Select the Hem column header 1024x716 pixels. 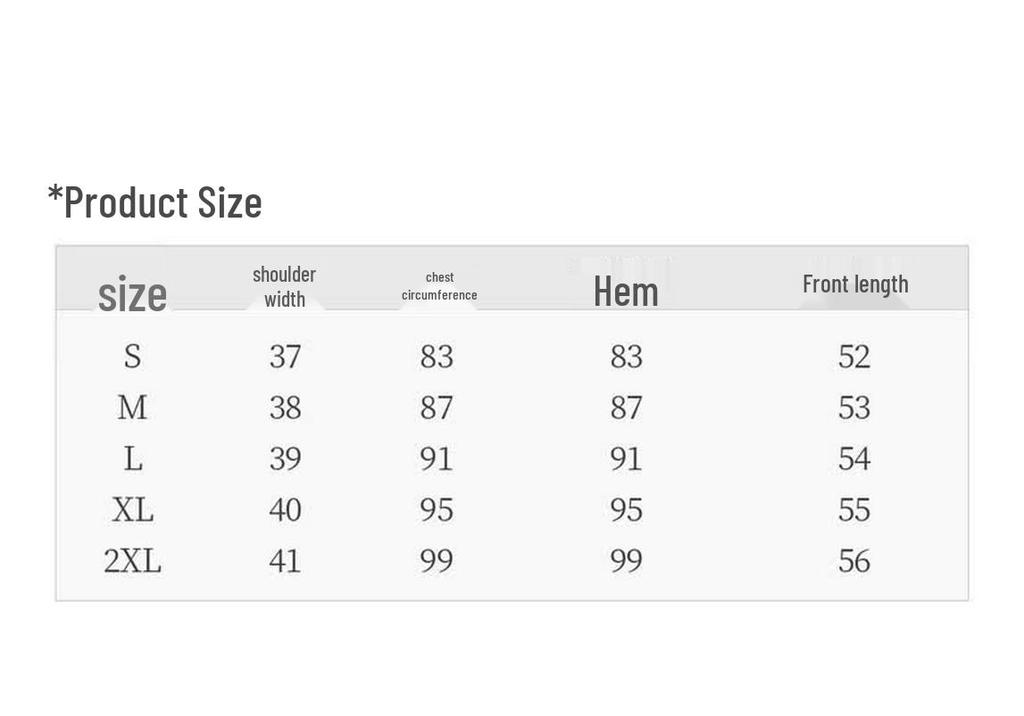(x=626, y=291)
